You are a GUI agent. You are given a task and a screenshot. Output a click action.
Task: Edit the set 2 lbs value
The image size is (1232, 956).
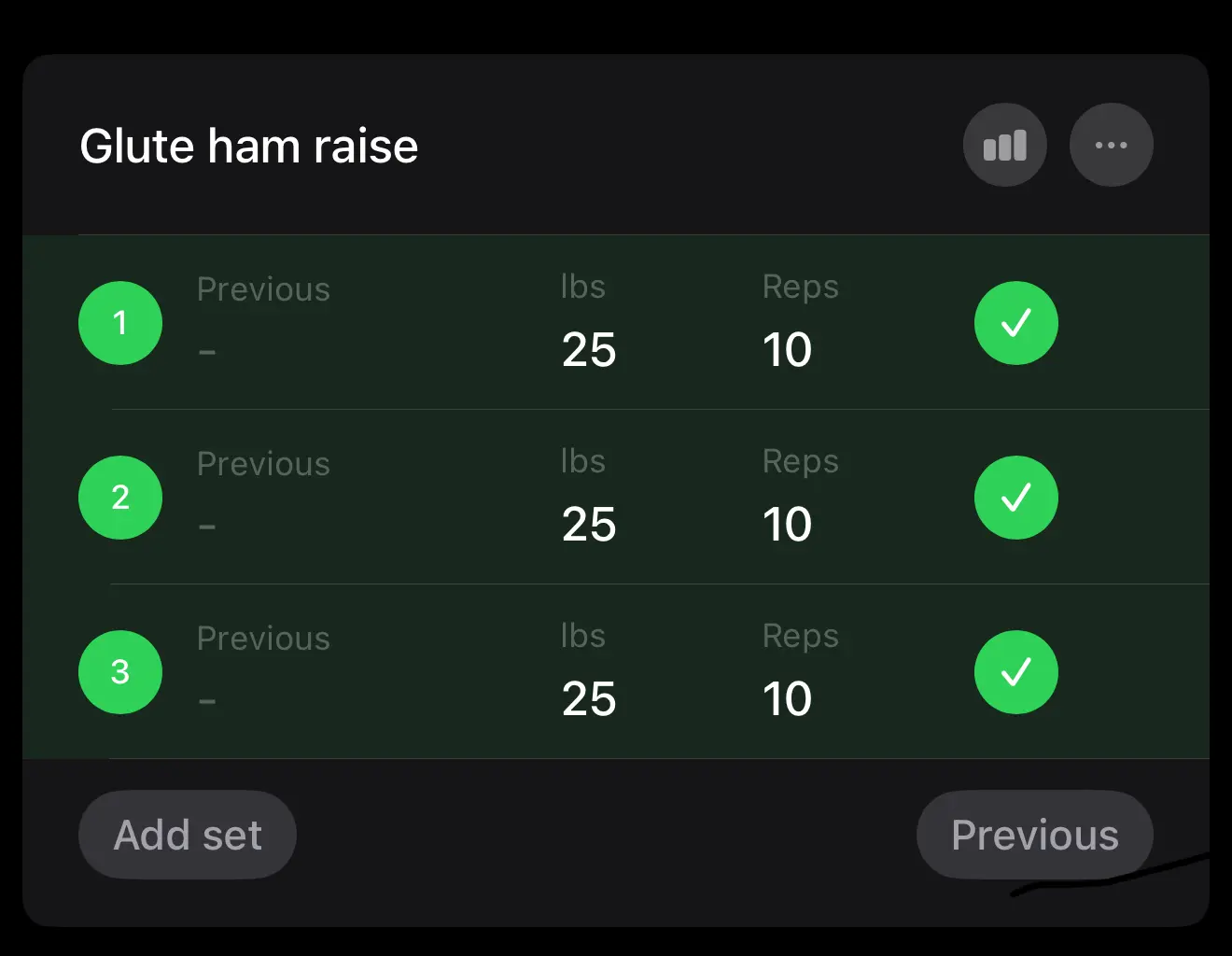(x=589, y=525)
